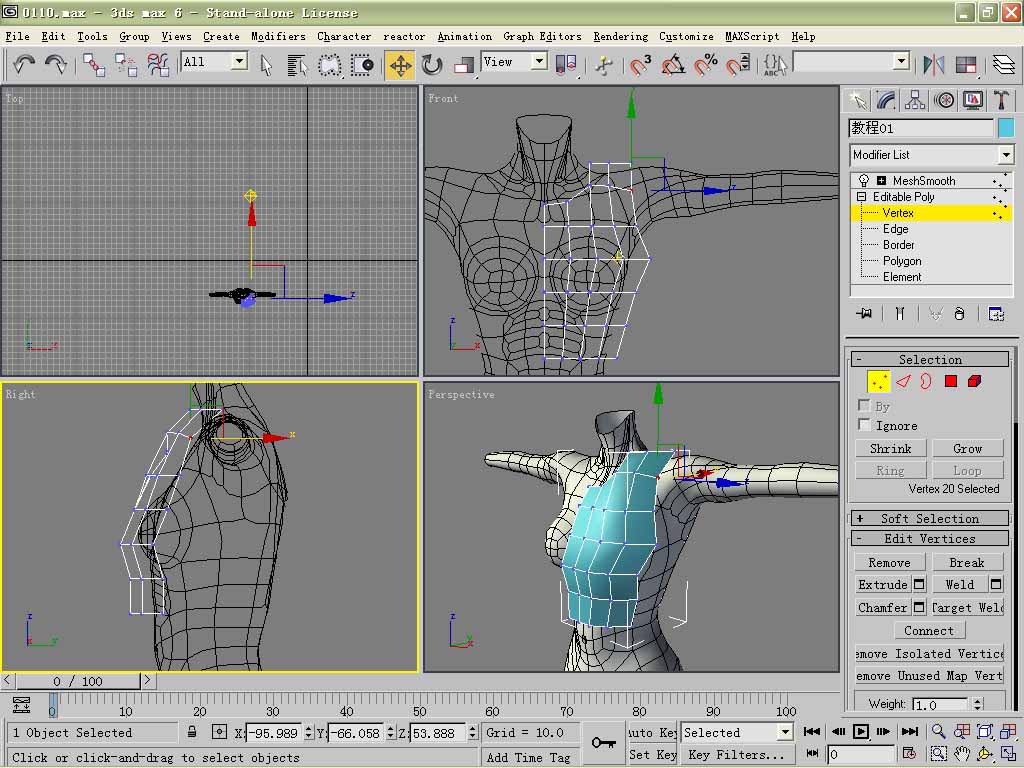
Task: Activate the Select and Move tool
Action: click(x=400, y=65)
